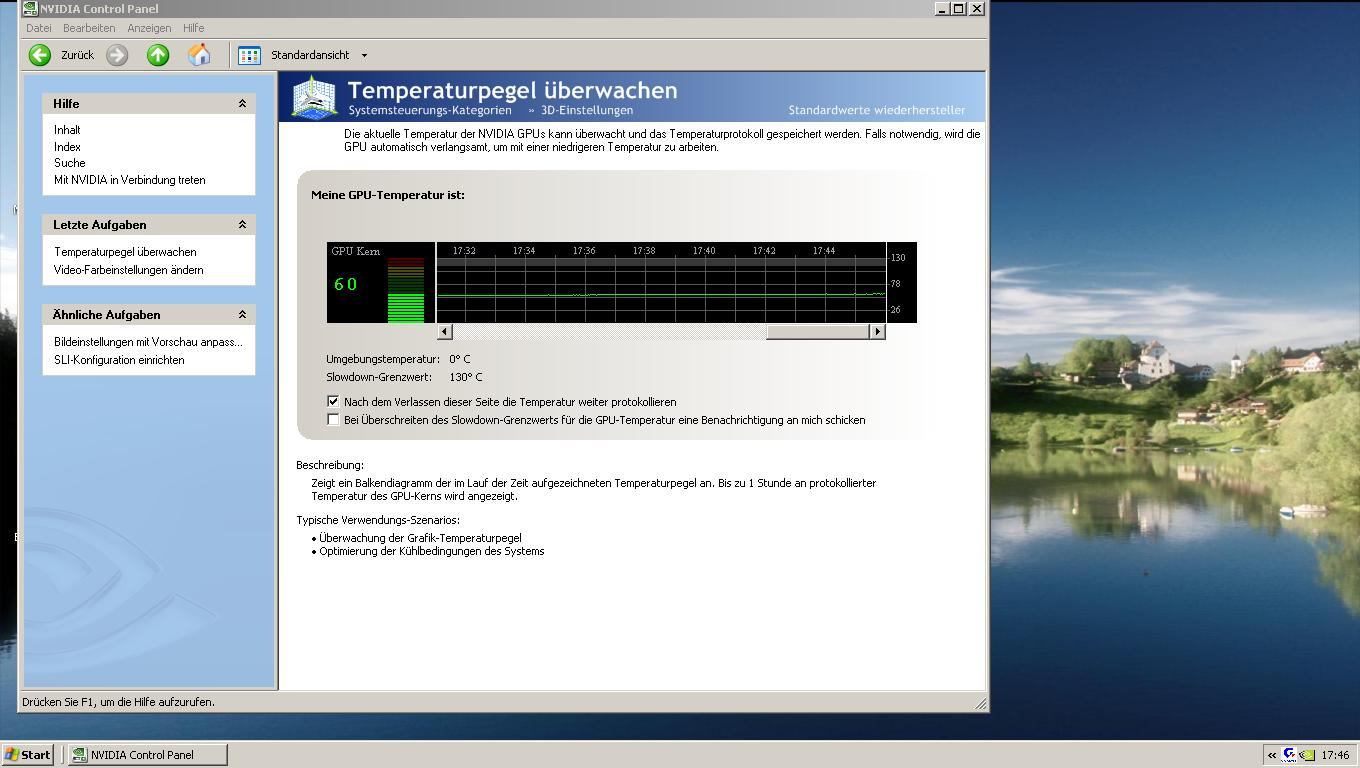
Task: Click the 3D-Einstellungen breadcrumb
Action: coord(587,110)
